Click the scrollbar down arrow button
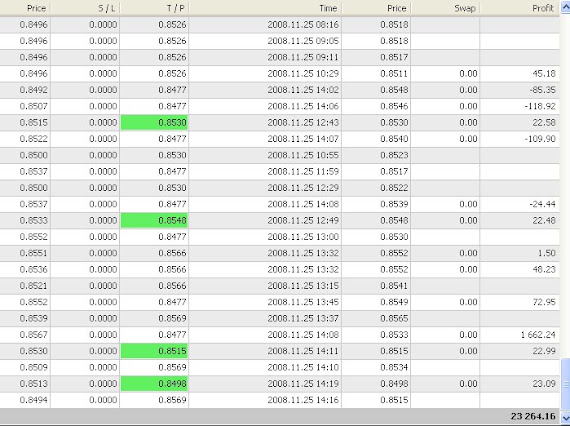 [x=565, y=417]
